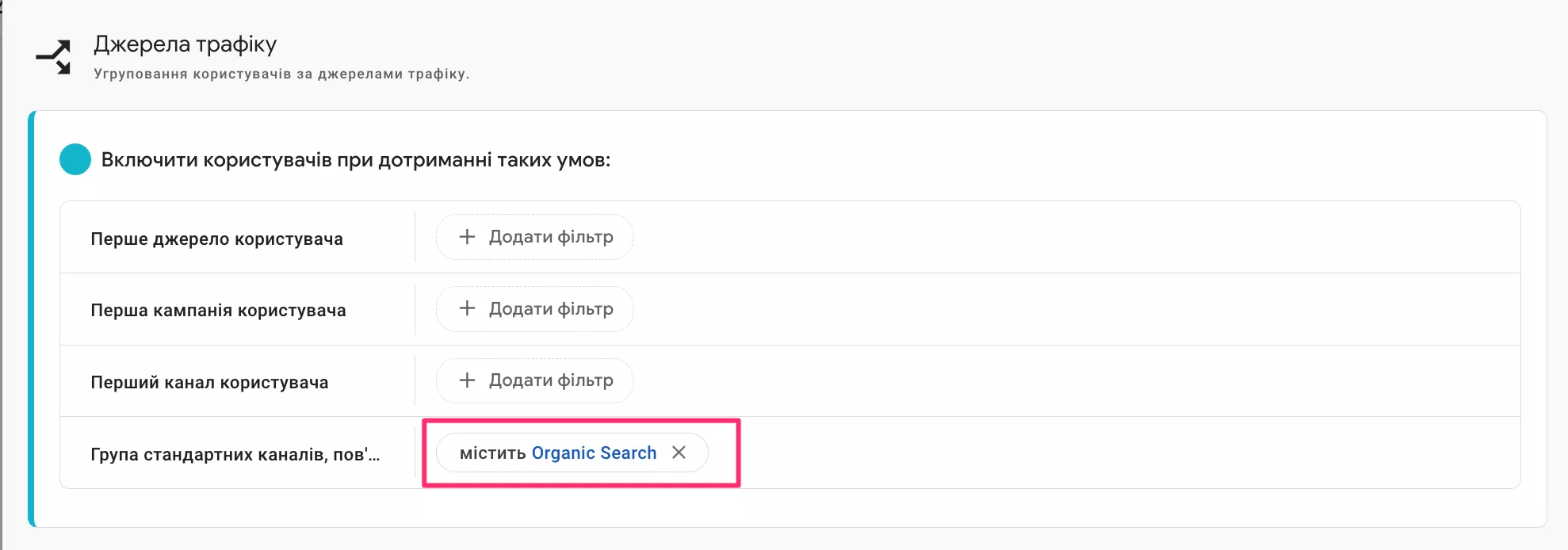This screenshot has width=1568, height=550.
Task: Remove the Organic Search filter with X
Action: (x=679, y=453)
